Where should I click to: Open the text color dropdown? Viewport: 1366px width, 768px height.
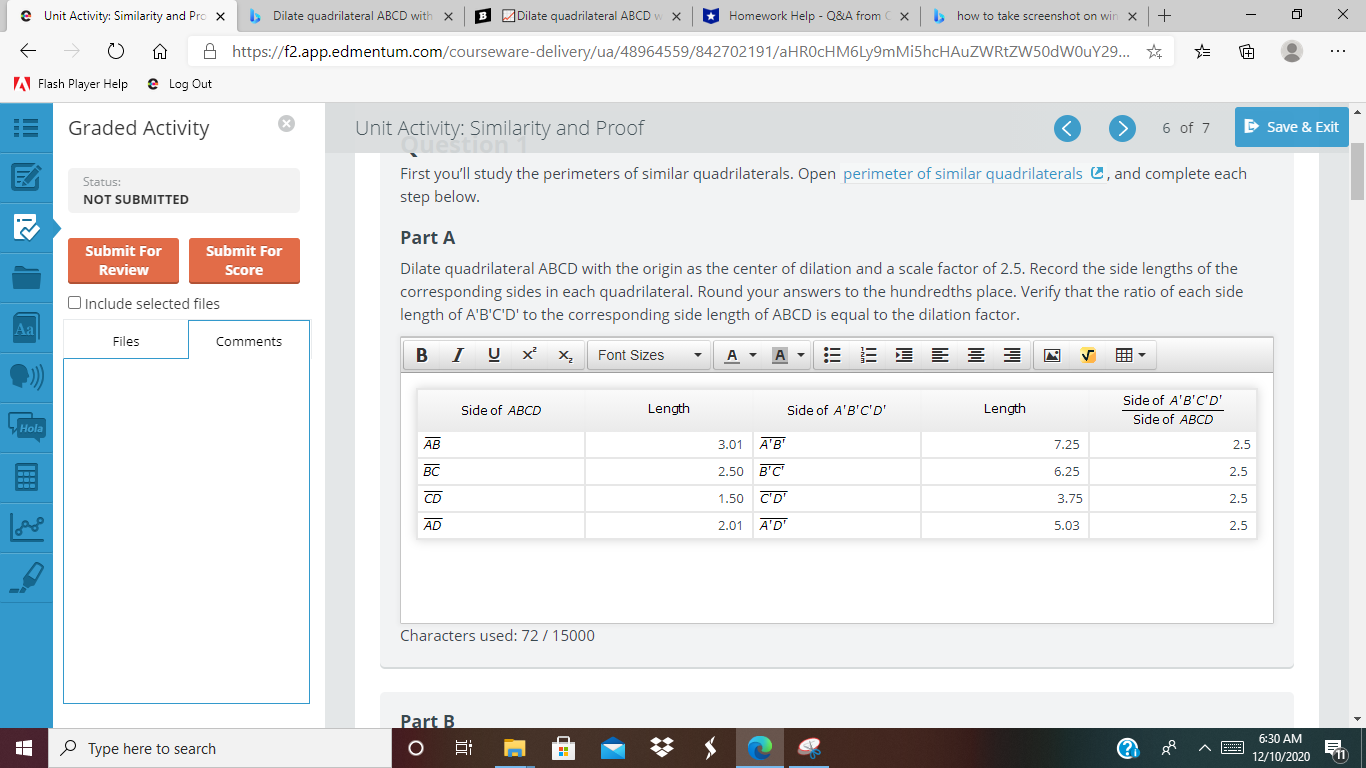pyautogui.click(x=739, y=354)
